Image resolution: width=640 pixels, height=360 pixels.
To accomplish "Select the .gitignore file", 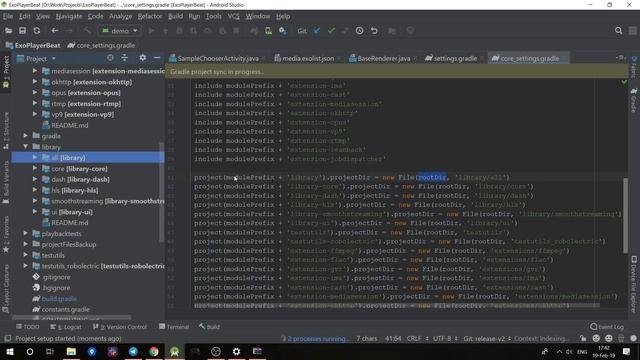I will [56, 277].
